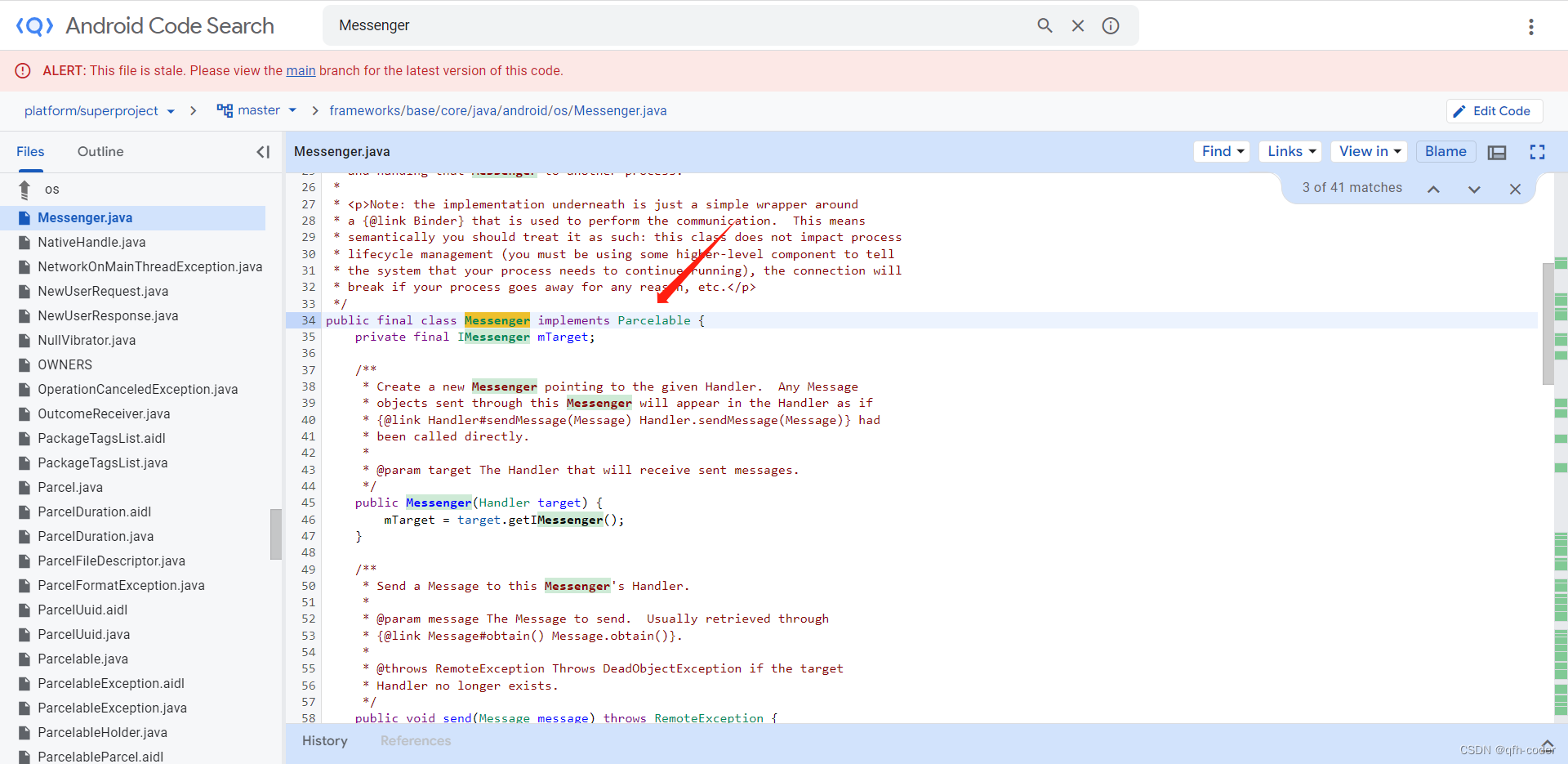The height and width of the screenshot is (764, 1568).
Task: Click the code editor vertical scrollbar
Action: 1548,324
